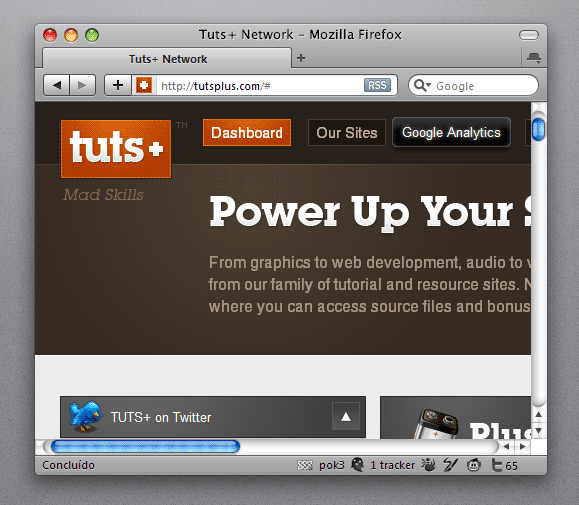The width and height of the screenshot is (579, 505).
Task: Click the splat hand icon in status bar
Action: tap(428, 465)
